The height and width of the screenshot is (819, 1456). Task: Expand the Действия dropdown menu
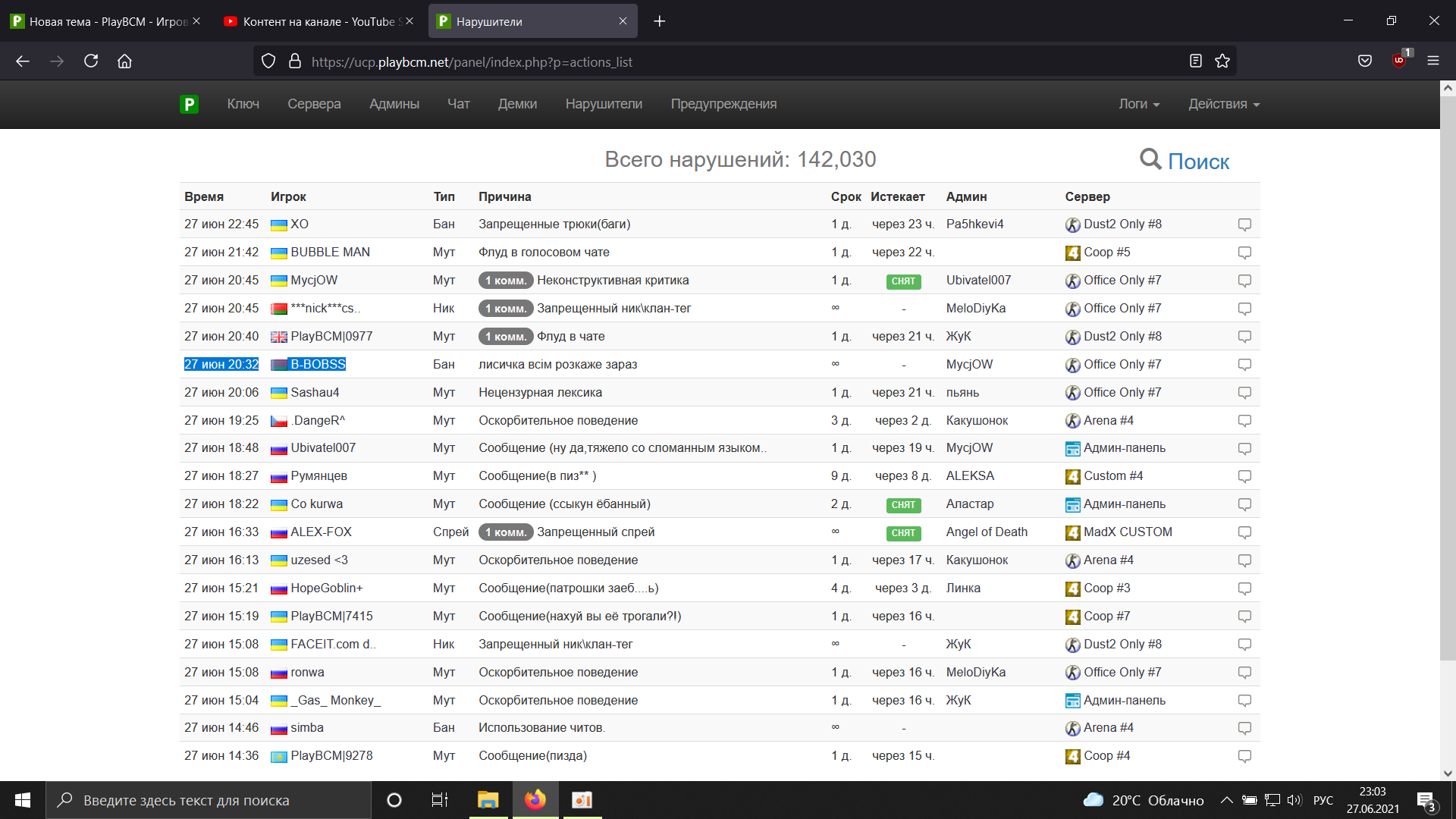pos(1224,104)
